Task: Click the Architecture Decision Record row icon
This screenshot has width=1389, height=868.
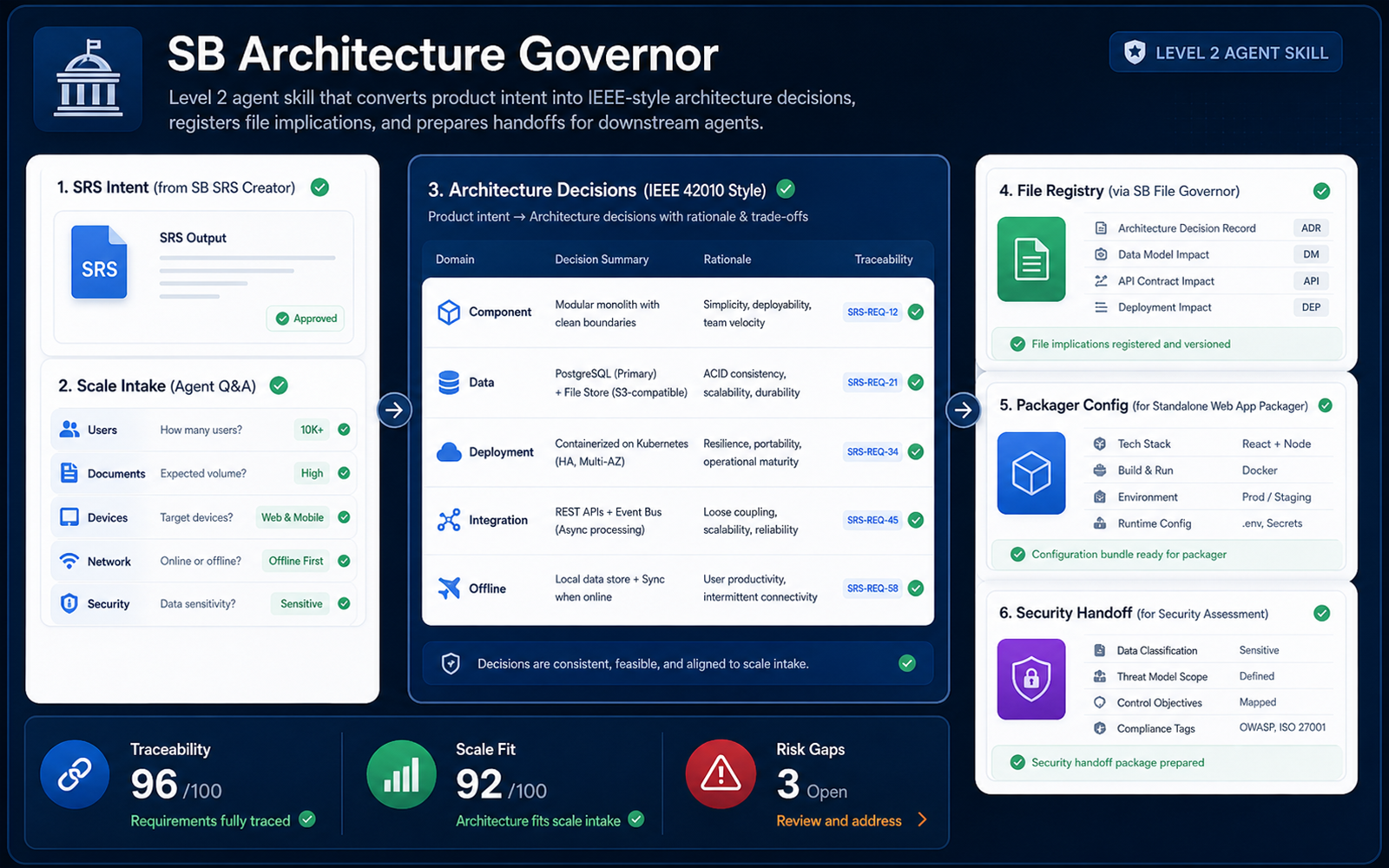Action: [1101, 228]
